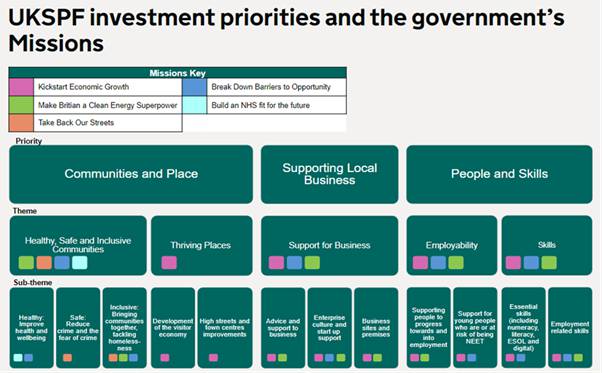
Task: Select the 'Kickstart Economic Growth' key label
Action: click(x=83, y=87)
